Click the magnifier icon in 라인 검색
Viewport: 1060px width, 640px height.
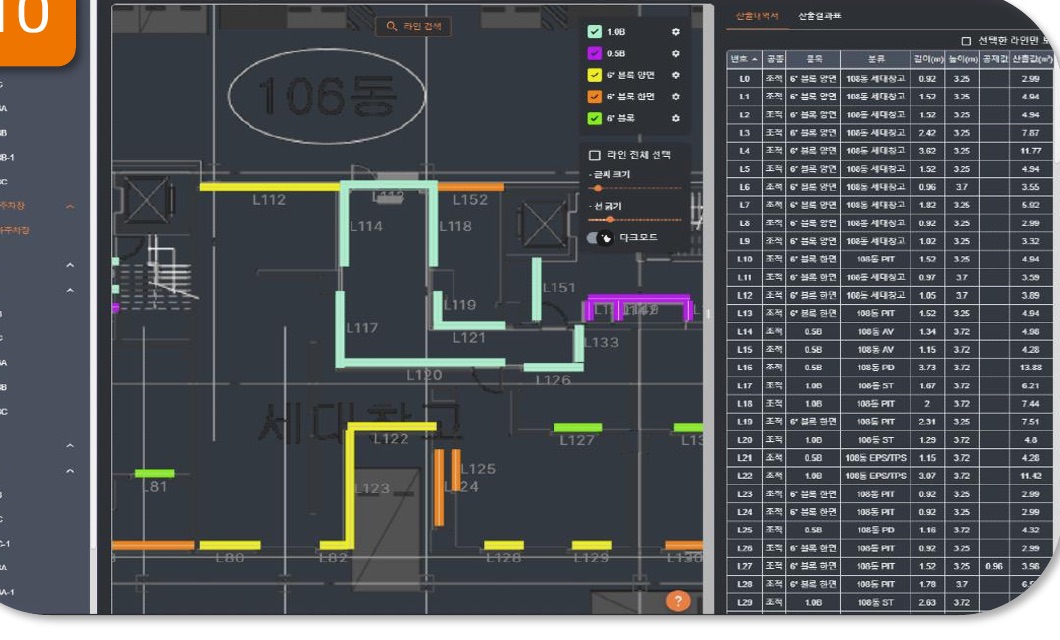pyautogui.click(x=391, y=26)
